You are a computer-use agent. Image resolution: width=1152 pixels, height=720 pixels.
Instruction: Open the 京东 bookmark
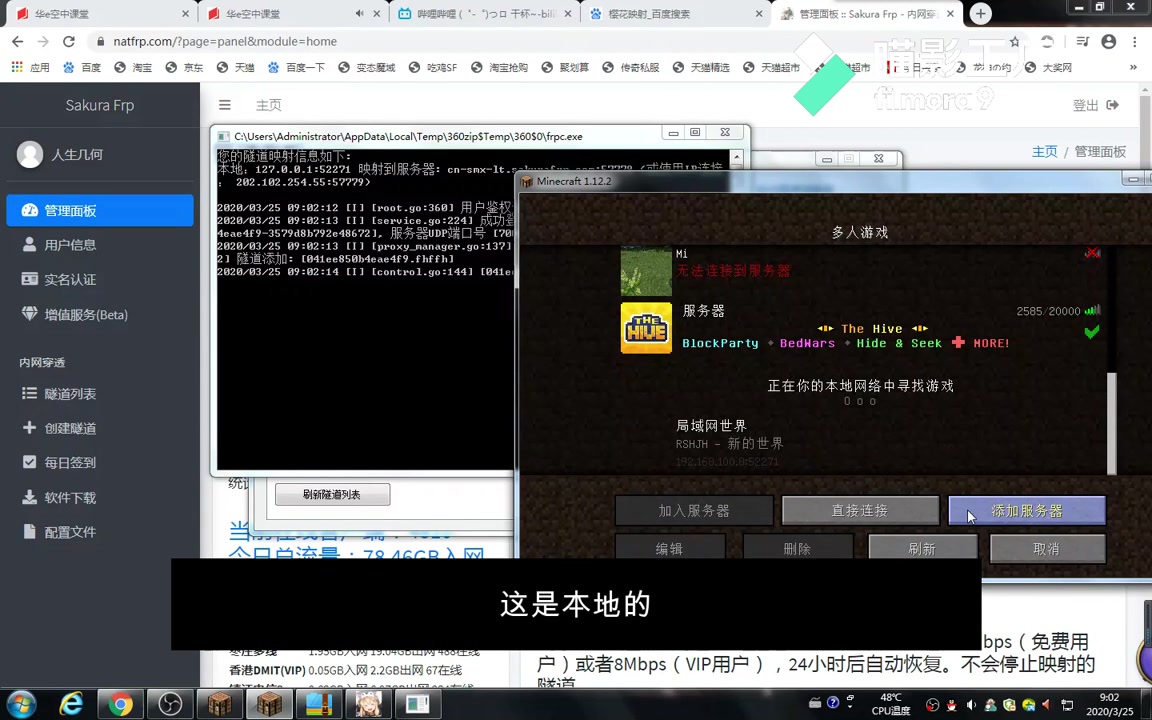coord(184,68)
